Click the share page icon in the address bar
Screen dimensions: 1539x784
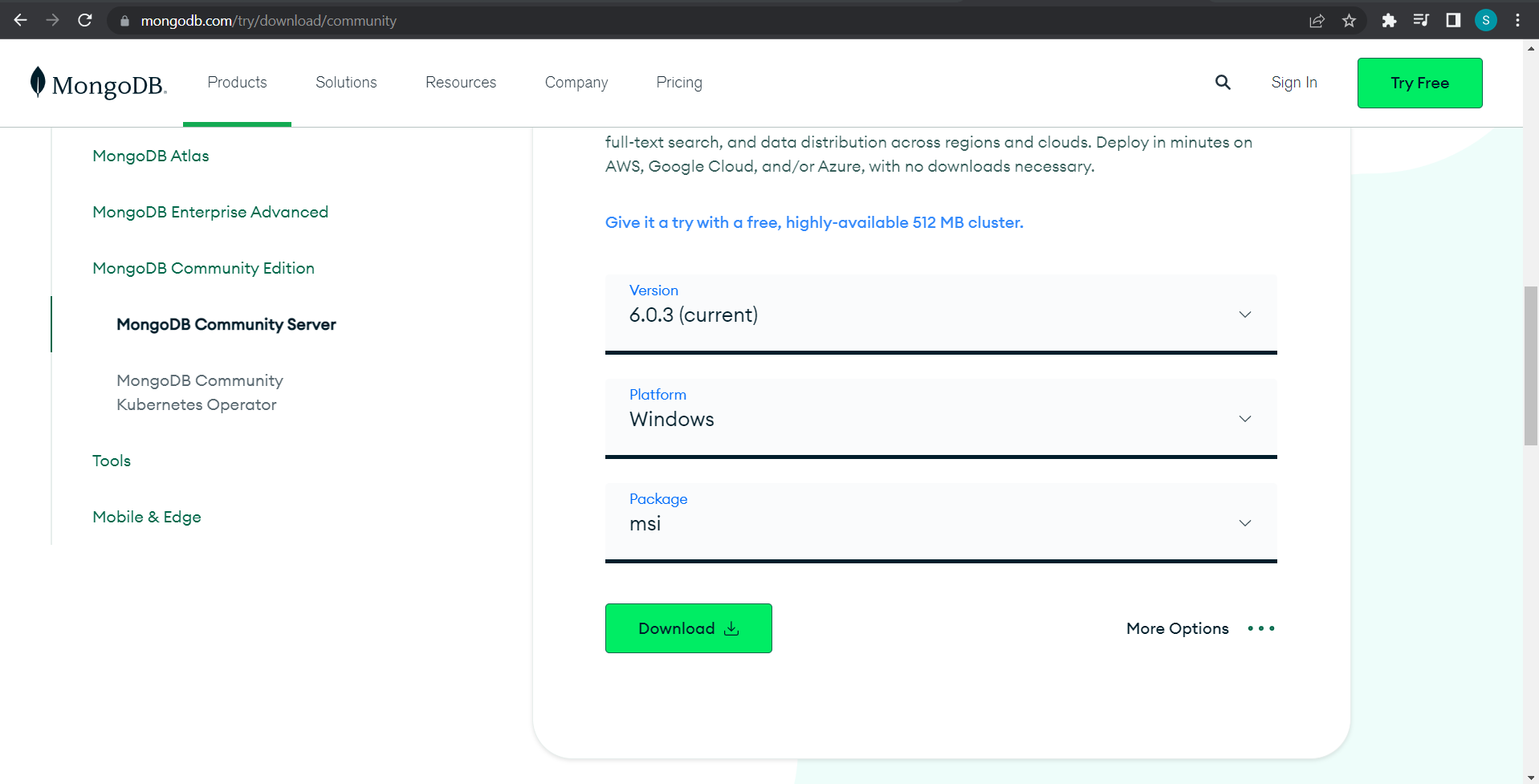pyautogui.click(x=1317, y=21)
